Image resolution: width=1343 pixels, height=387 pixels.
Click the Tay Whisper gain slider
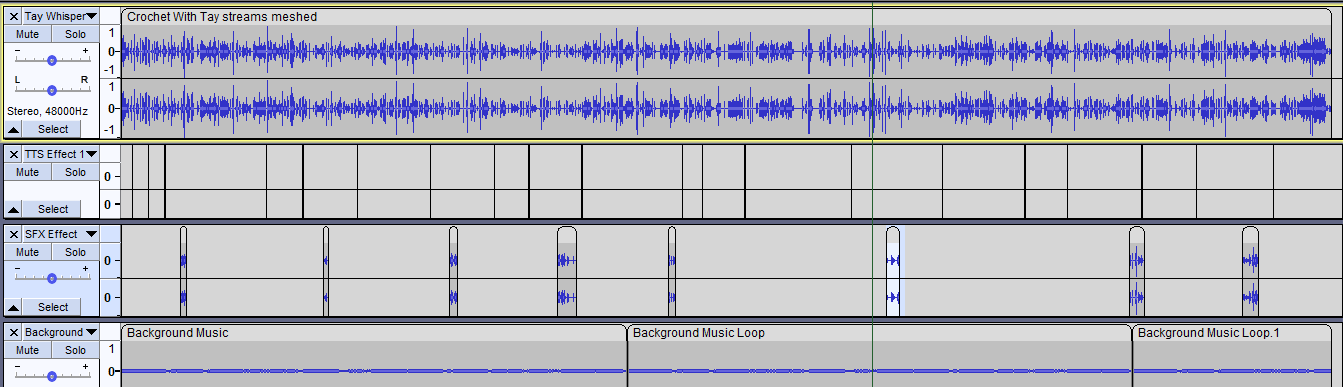(52, 59)
